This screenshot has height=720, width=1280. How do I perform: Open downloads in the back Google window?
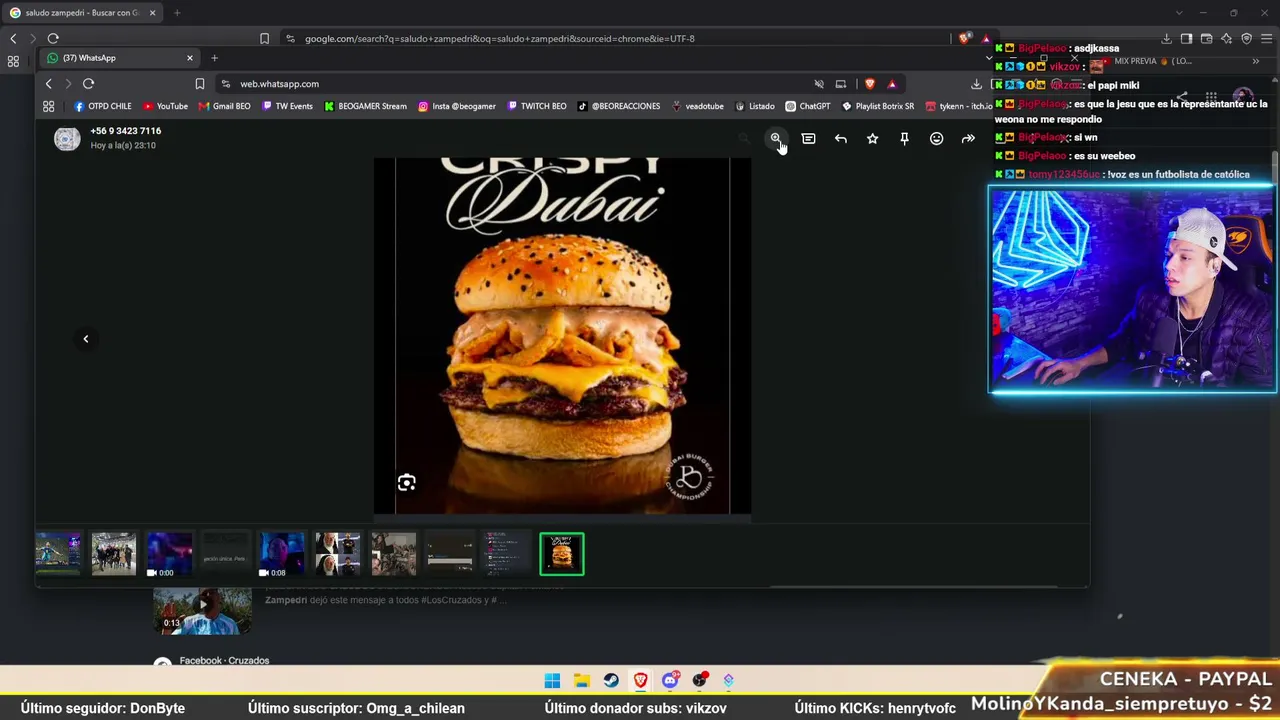click(1166, 39)
